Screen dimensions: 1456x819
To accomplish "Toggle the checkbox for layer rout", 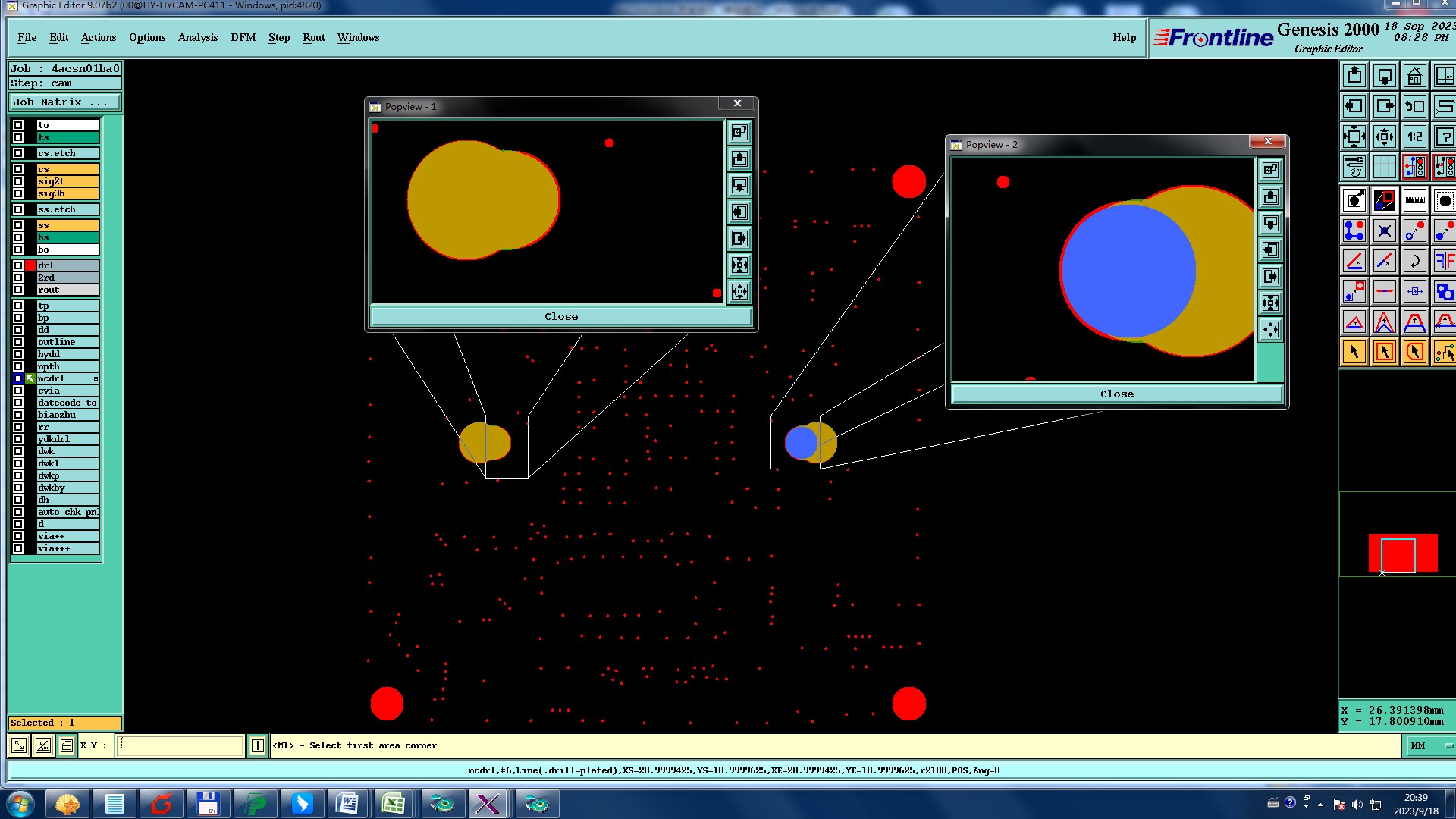I will [18, 290].
